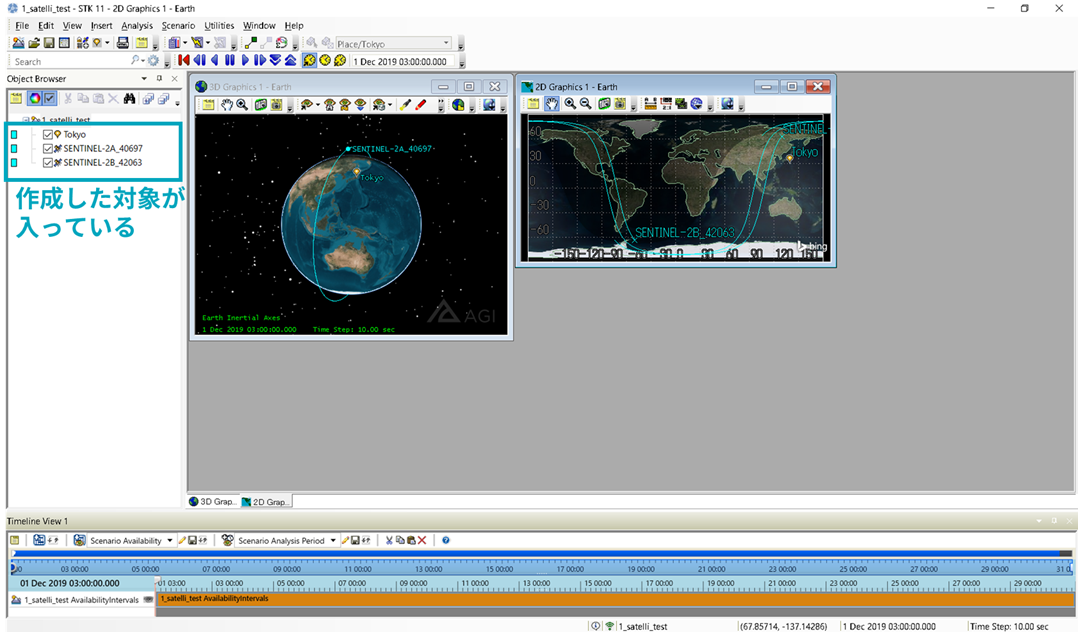The width and height of the screenshot is (1078, 632).
Task: Decrease time step with down arrows
Action: [275, 61]
